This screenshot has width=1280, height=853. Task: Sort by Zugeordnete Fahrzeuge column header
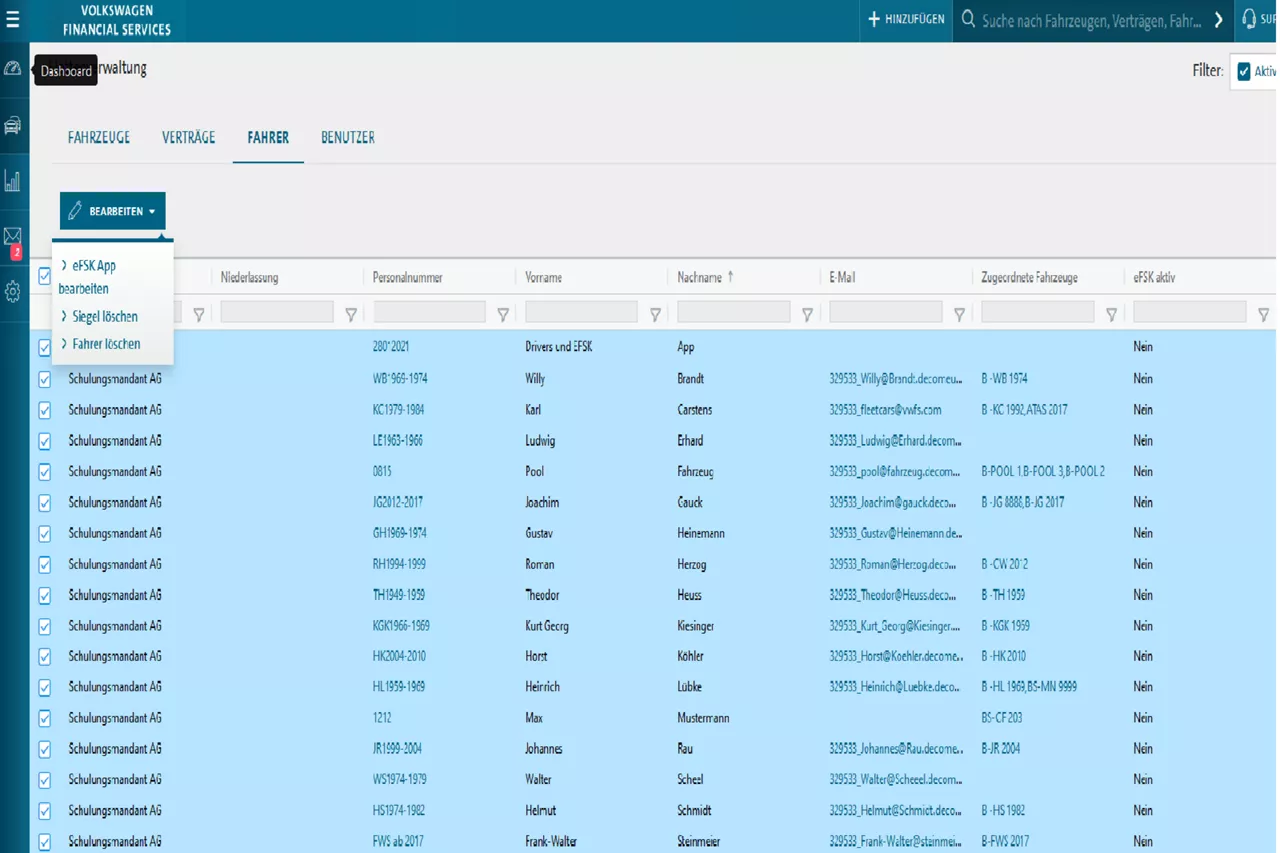pyautogui.click(x=1029, y=277)
